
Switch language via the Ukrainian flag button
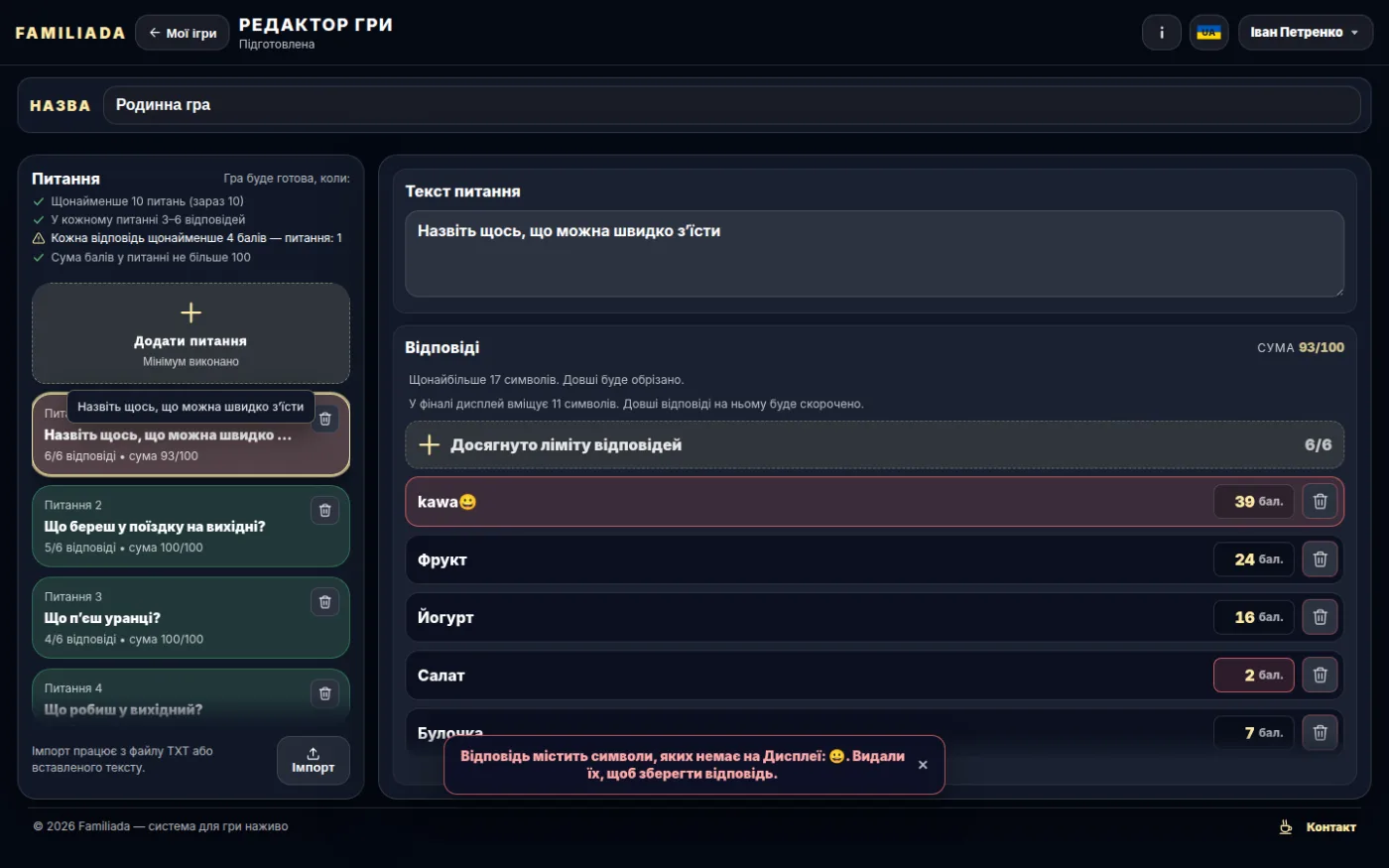1208,33
